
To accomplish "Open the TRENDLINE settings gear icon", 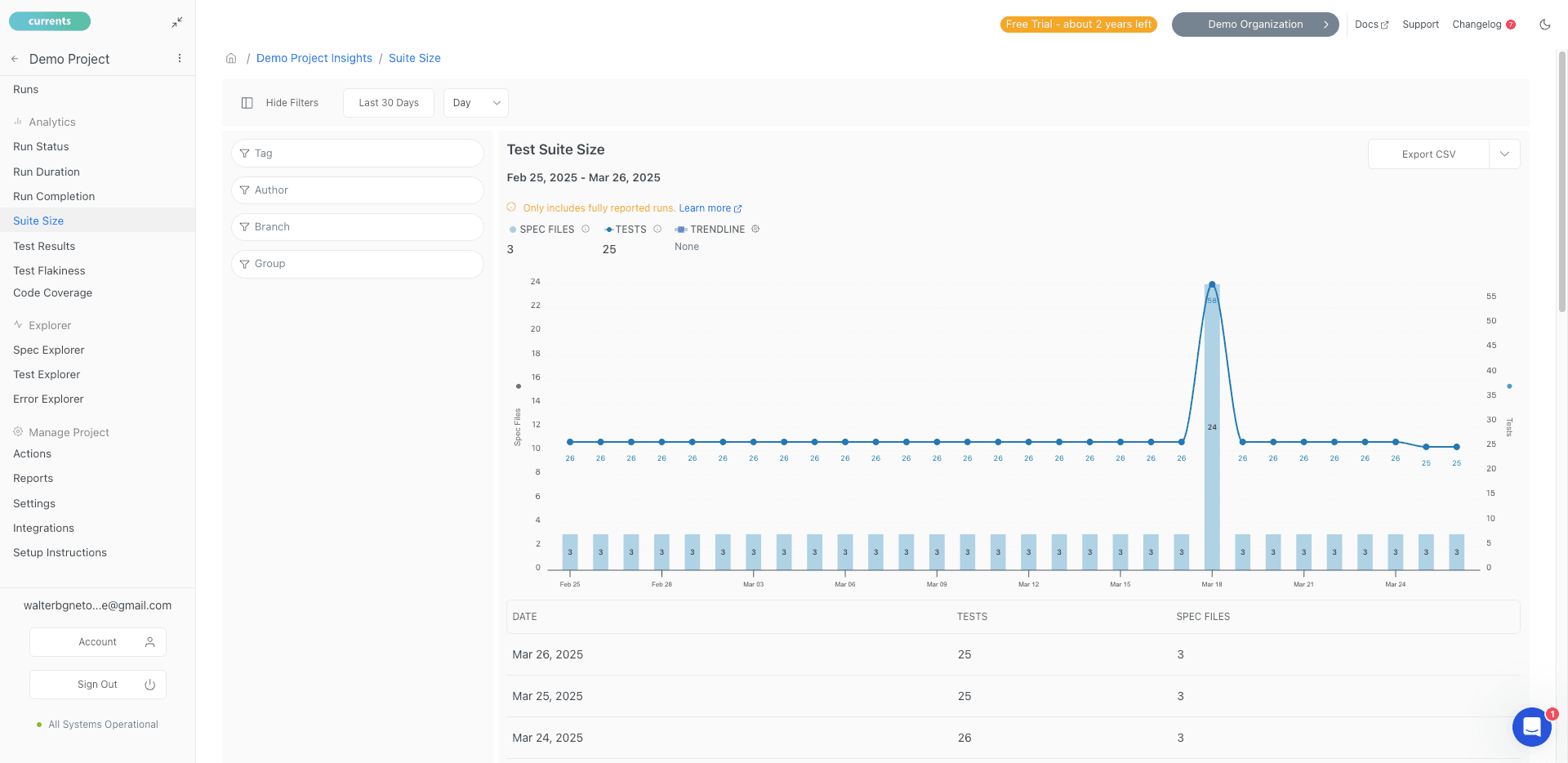I will coord(755,230).
